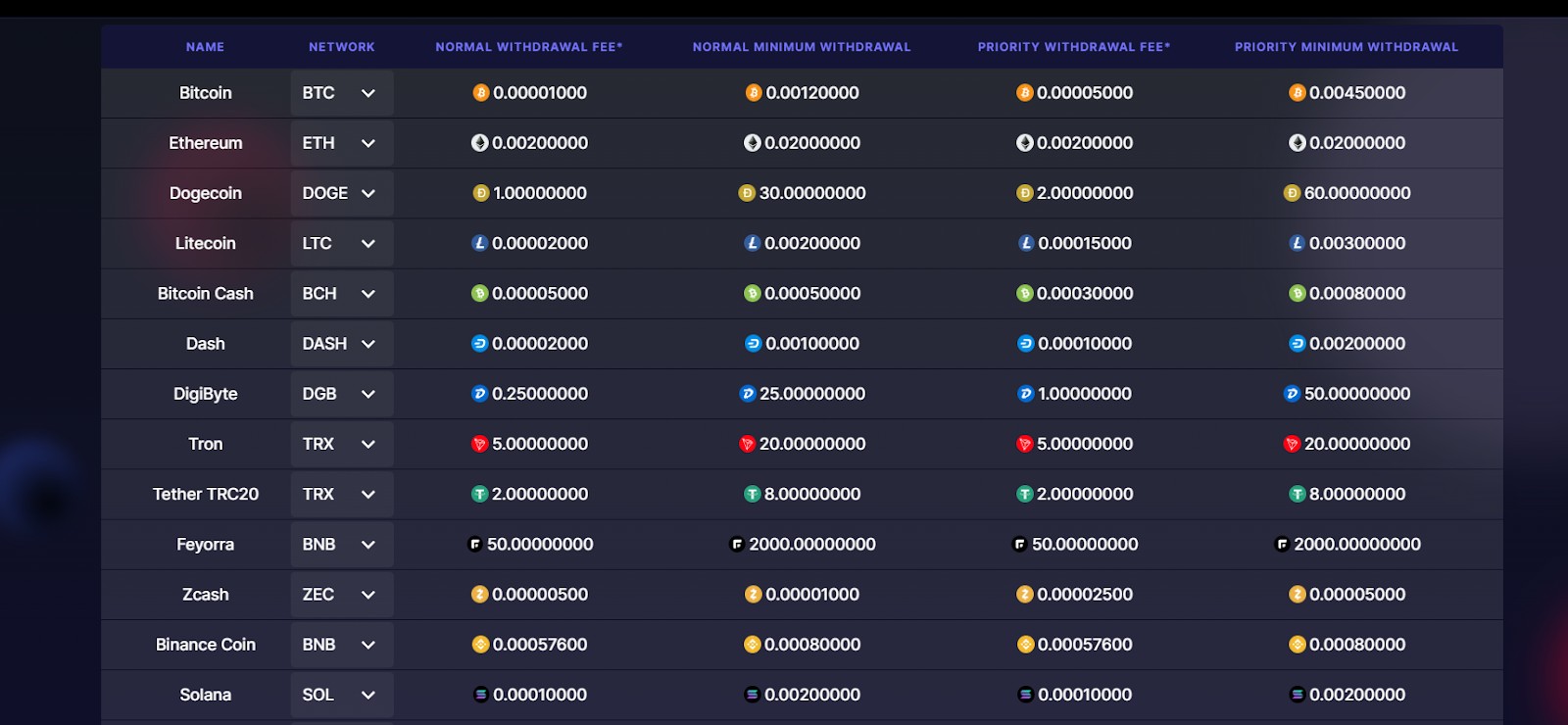This screenshot has height=725, width=1568.
Task: Open the BTC network dropdown for Bitcoin
Action: (x=342, y=93)
